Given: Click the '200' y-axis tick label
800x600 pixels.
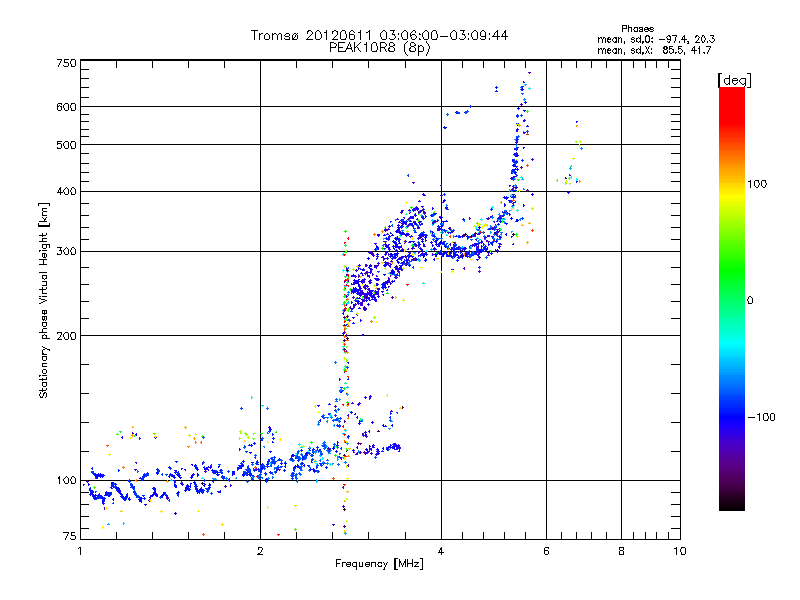Looking at the screenshot, I should pyautogui.click(x=66, y=336).
